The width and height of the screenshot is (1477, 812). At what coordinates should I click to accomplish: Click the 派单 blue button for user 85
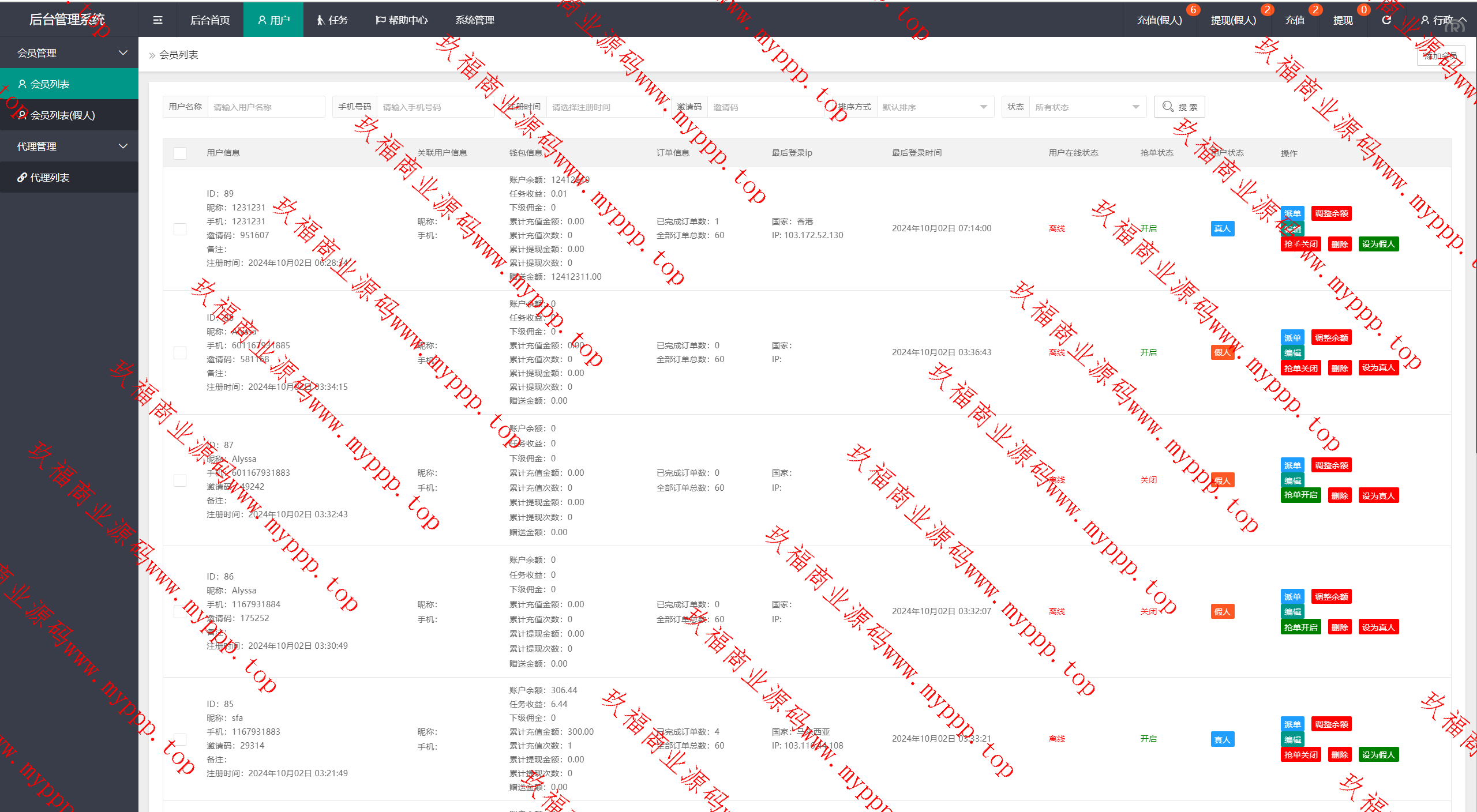coord(1292,724)
